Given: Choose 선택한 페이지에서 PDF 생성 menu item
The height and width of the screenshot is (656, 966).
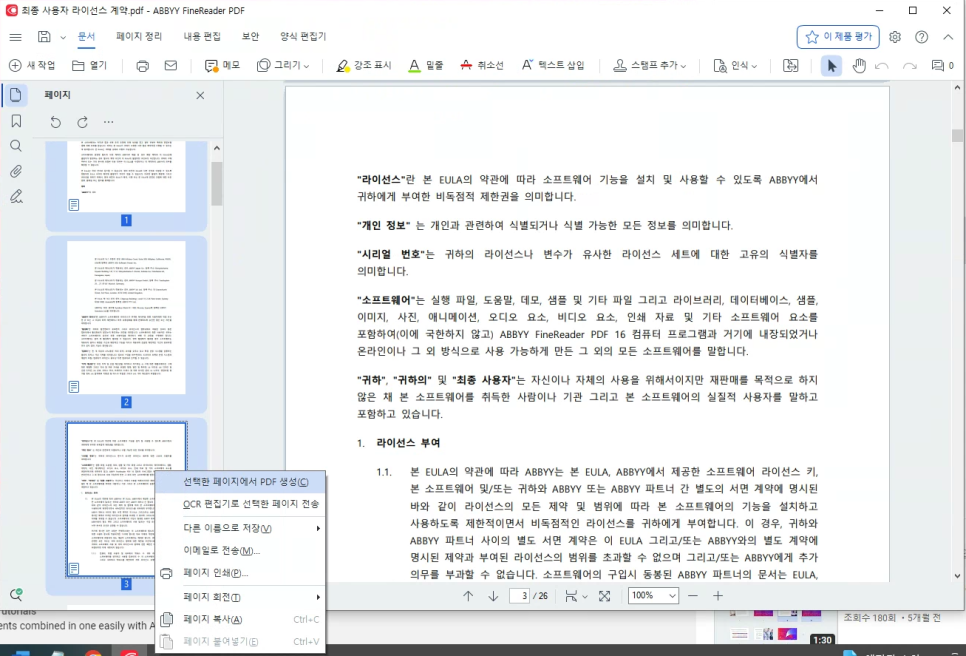Looking at the screenshot, I should click(x=240, y=482).
